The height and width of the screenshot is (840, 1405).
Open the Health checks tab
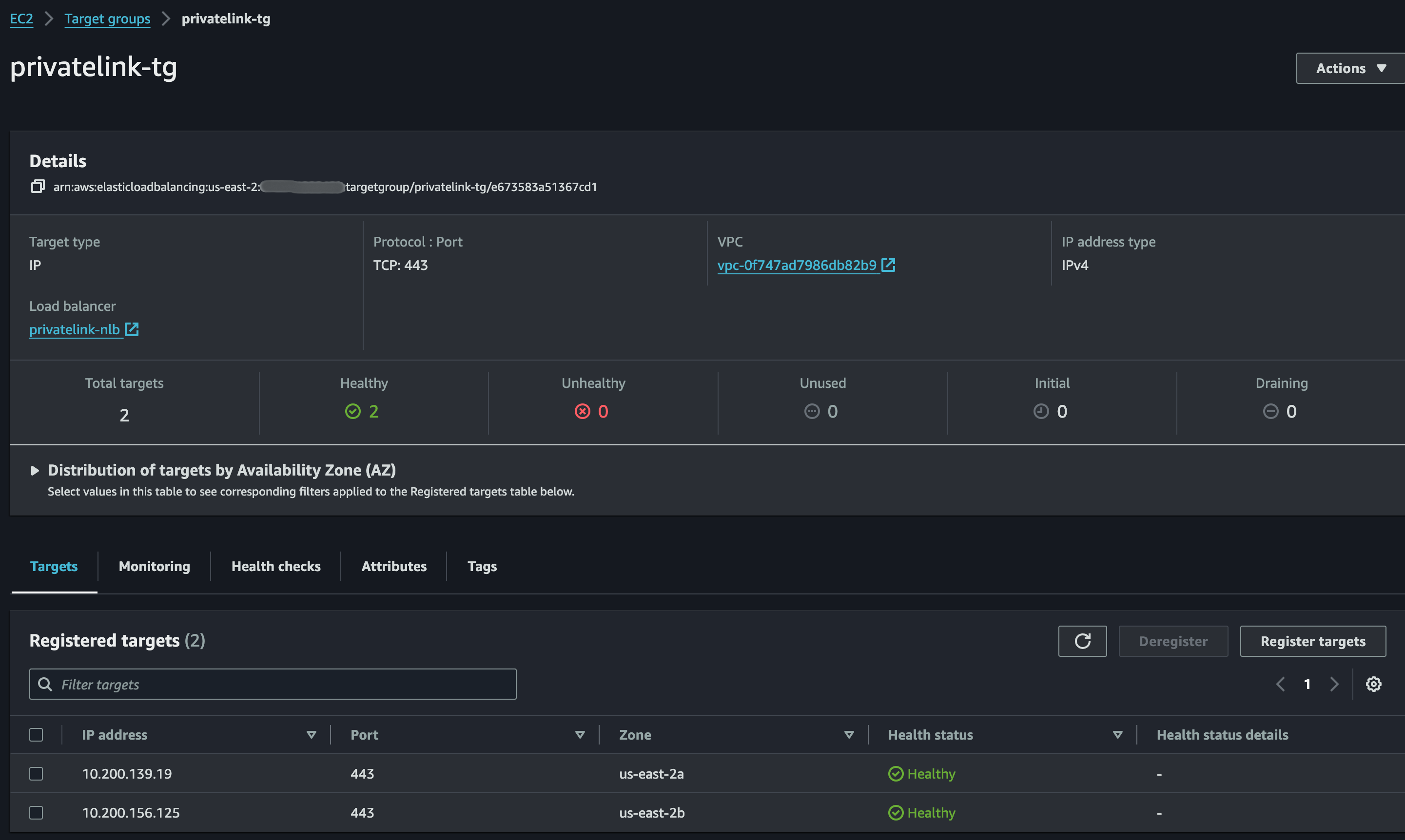click(276, 566)
